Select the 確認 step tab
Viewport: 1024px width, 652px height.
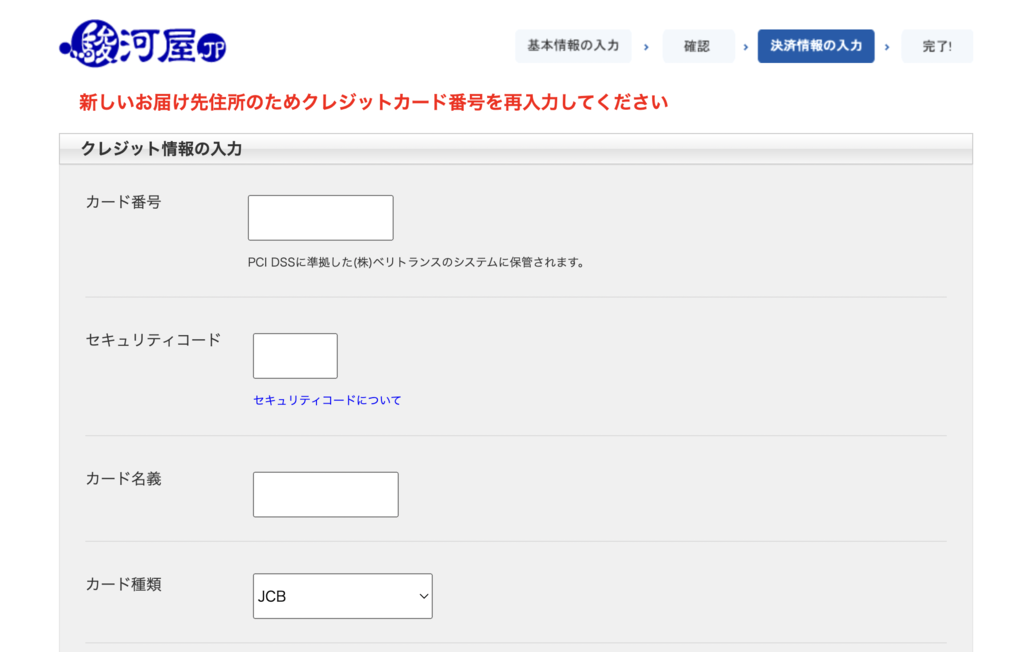click(698, 46)
